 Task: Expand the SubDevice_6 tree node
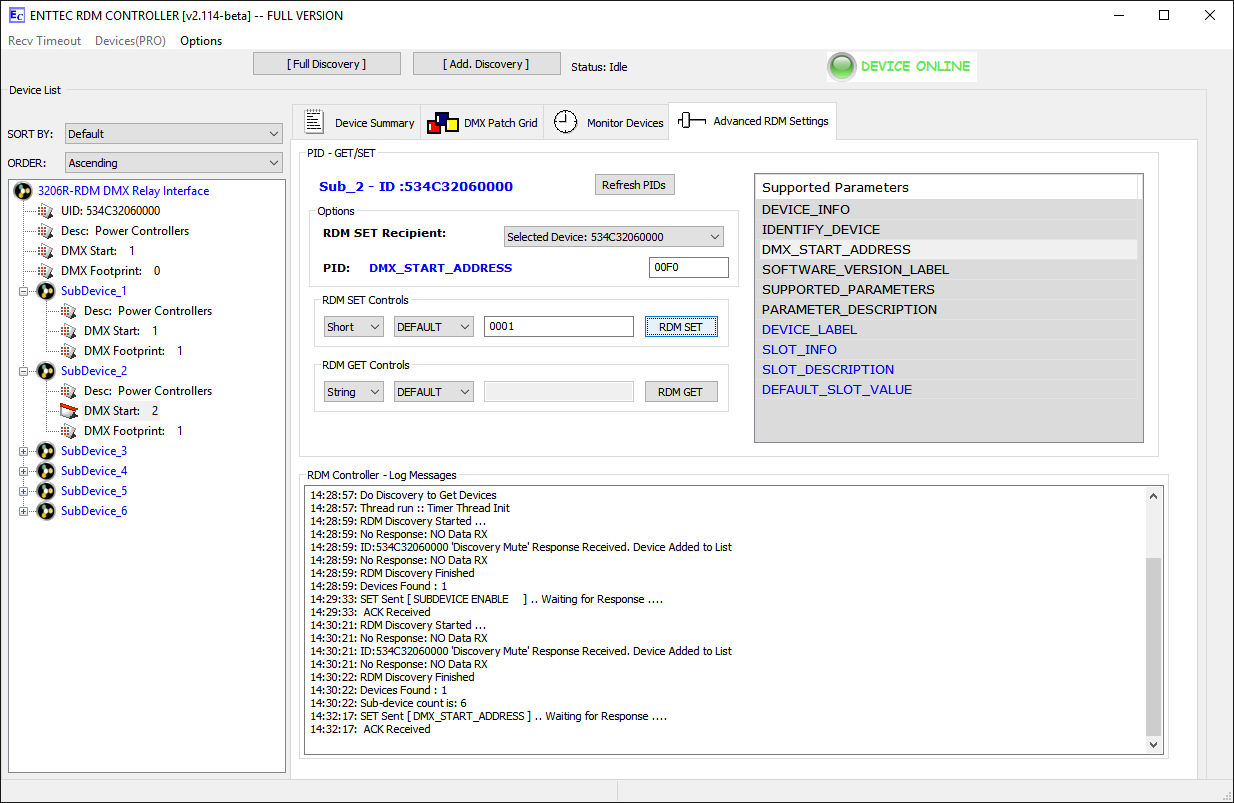coord(24,511)
